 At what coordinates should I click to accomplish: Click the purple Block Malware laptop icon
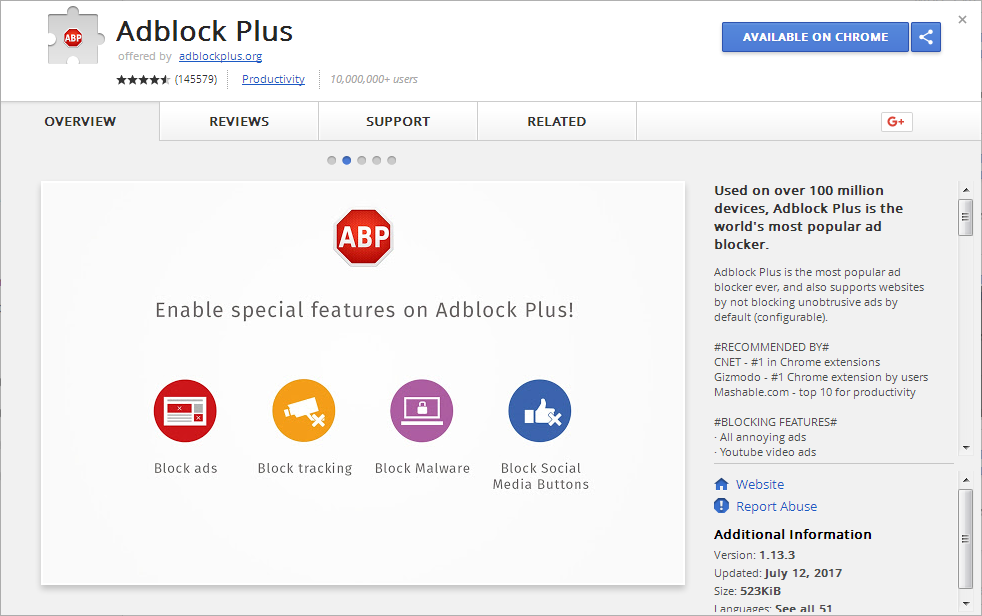point(422,411)
